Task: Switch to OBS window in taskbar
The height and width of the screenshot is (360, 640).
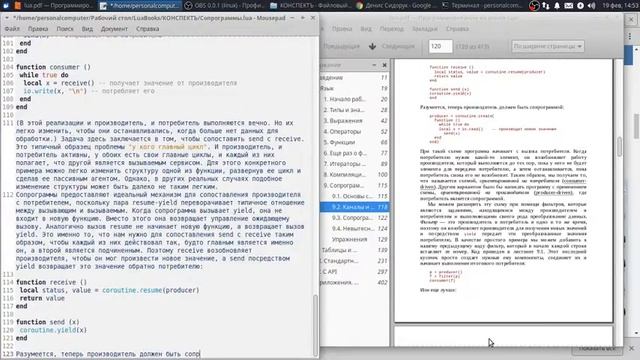Action: pyautogui.click(x=224, y=6)
